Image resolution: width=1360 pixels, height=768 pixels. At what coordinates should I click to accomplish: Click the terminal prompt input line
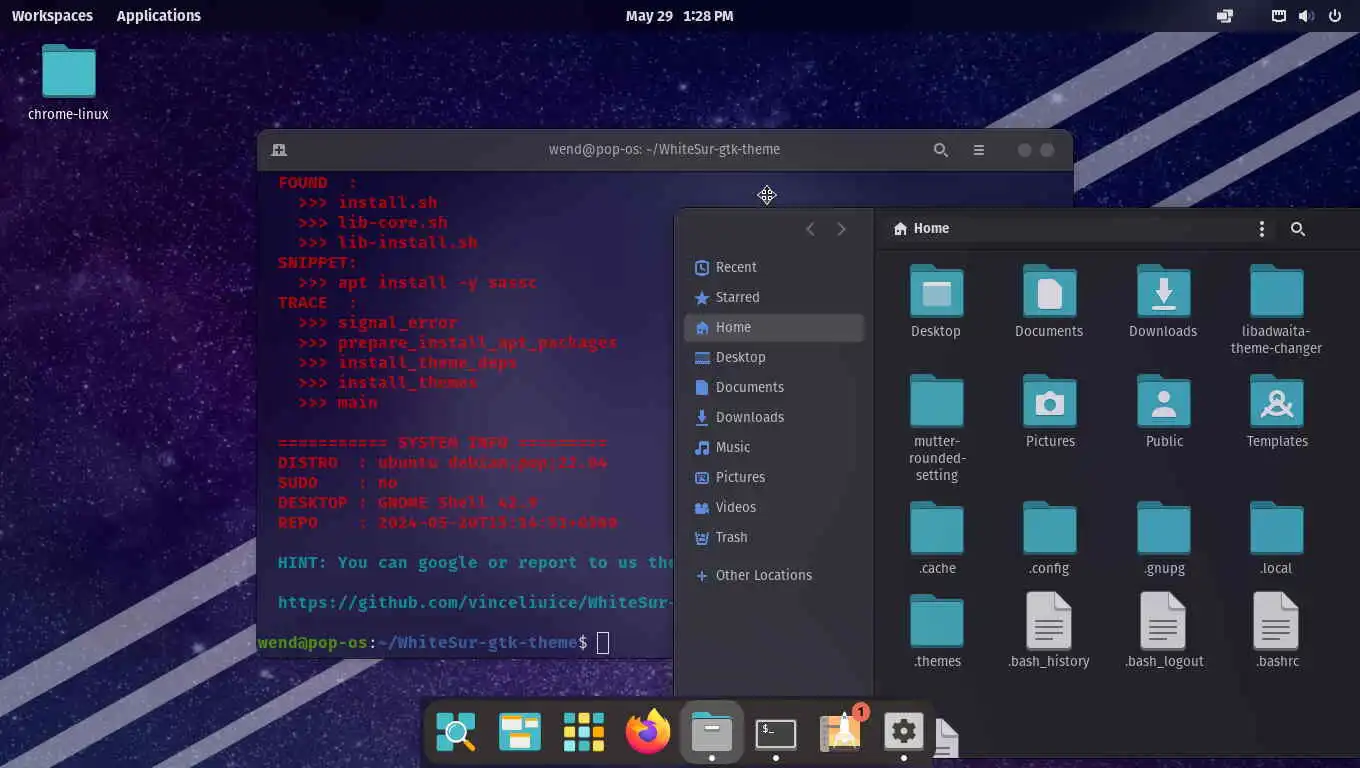point(465,642)
